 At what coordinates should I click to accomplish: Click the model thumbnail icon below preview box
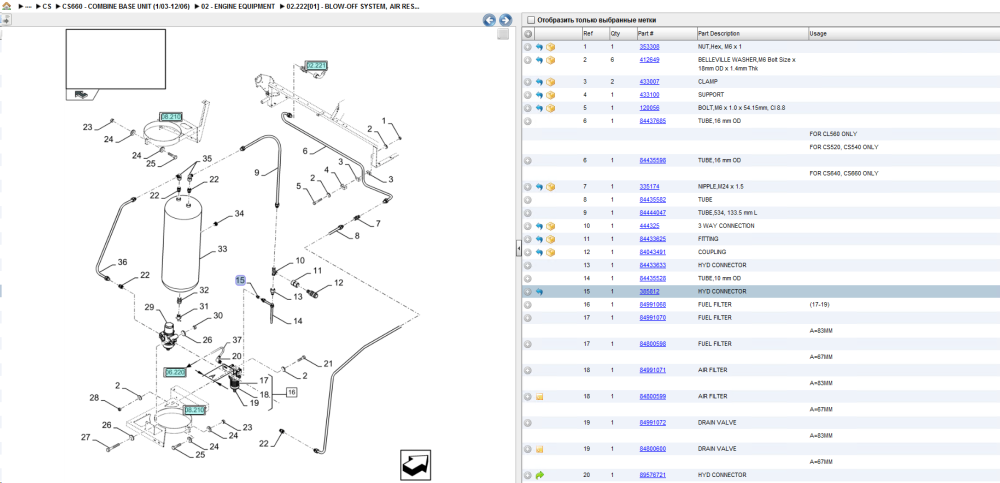coord(82,94)
